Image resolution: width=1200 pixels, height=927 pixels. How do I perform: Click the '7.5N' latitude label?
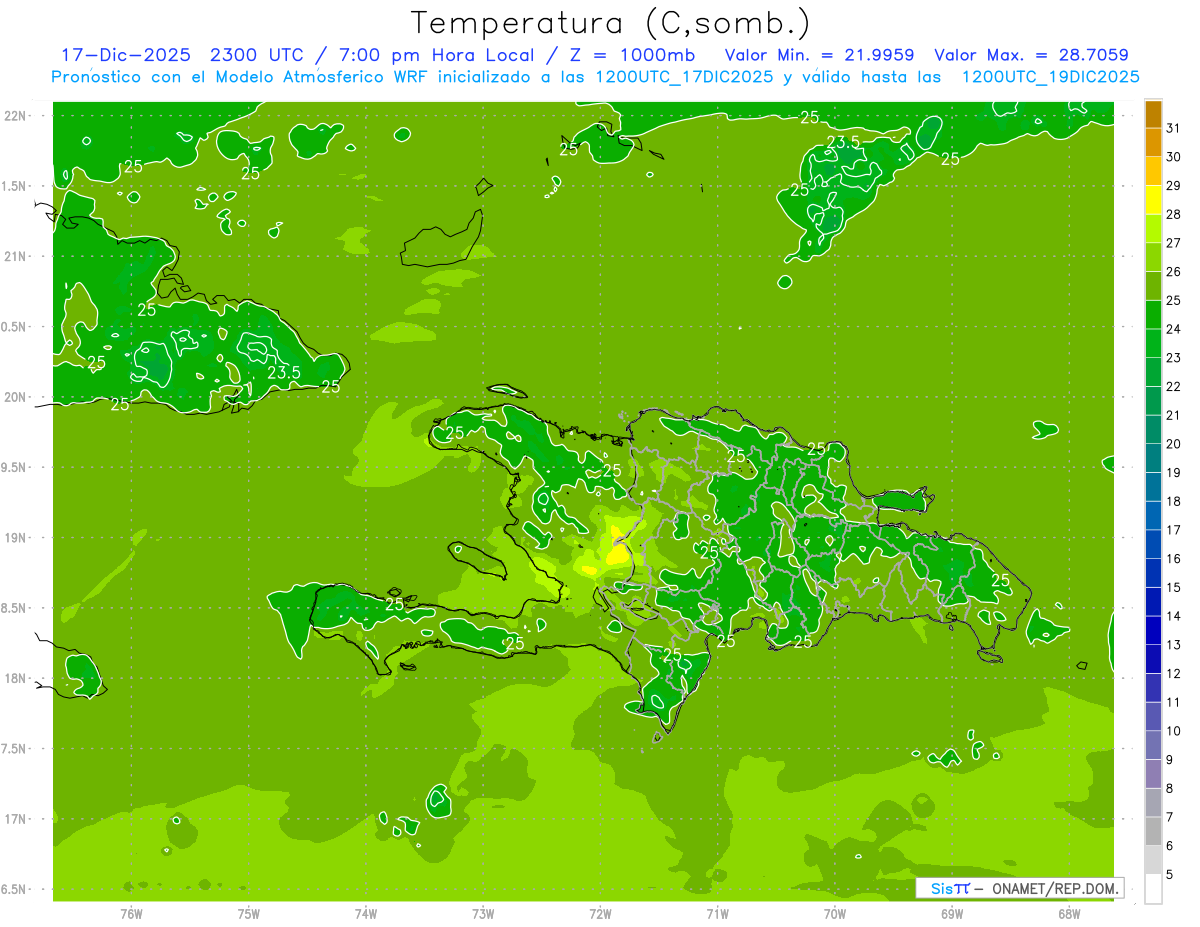(x=15, y=749)
